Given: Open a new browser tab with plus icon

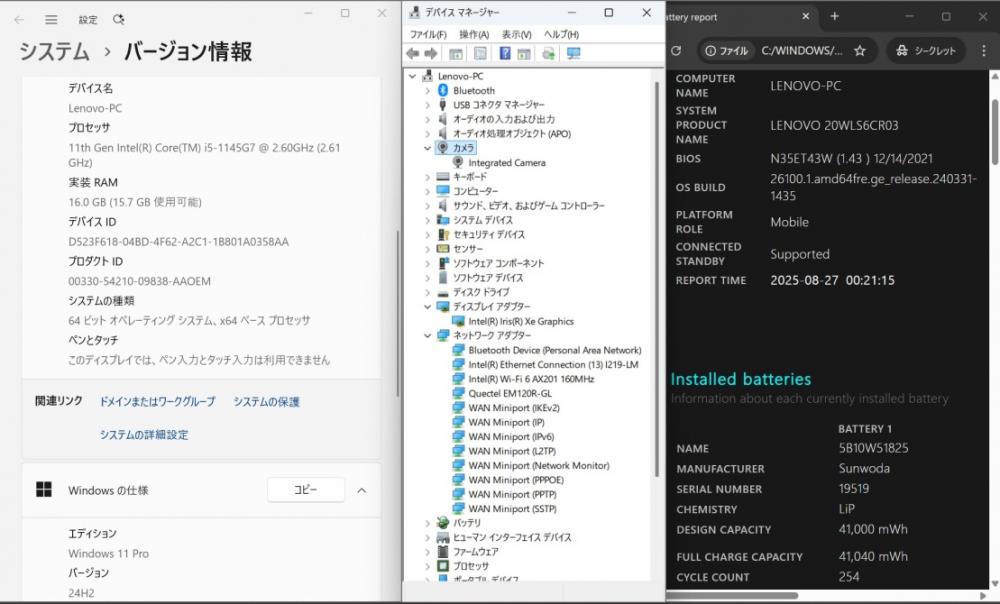Looking at the screenshot, I should 834,17.
